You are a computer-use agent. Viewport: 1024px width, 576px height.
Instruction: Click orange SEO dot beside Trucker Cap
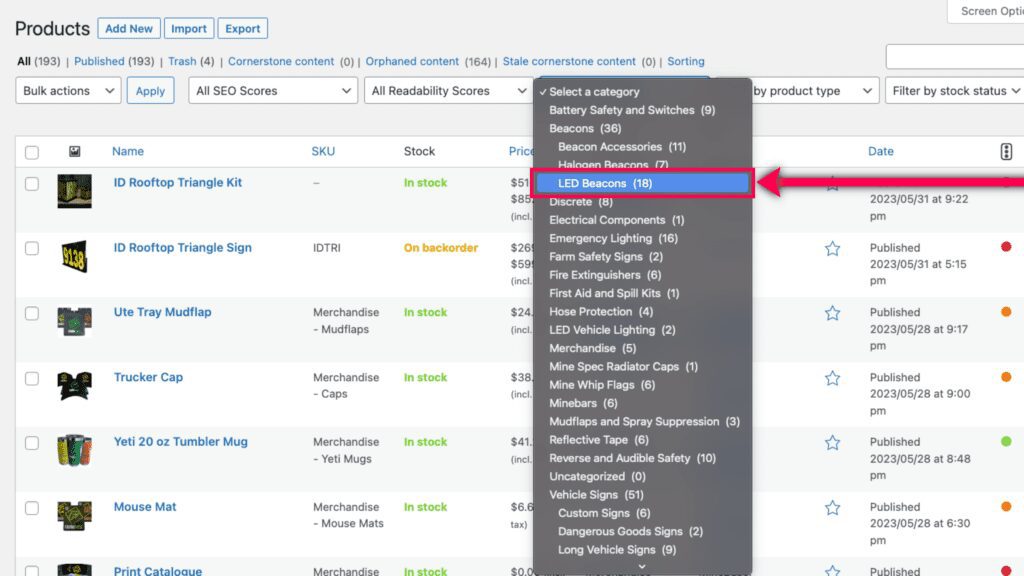[x=1006, y=377]
